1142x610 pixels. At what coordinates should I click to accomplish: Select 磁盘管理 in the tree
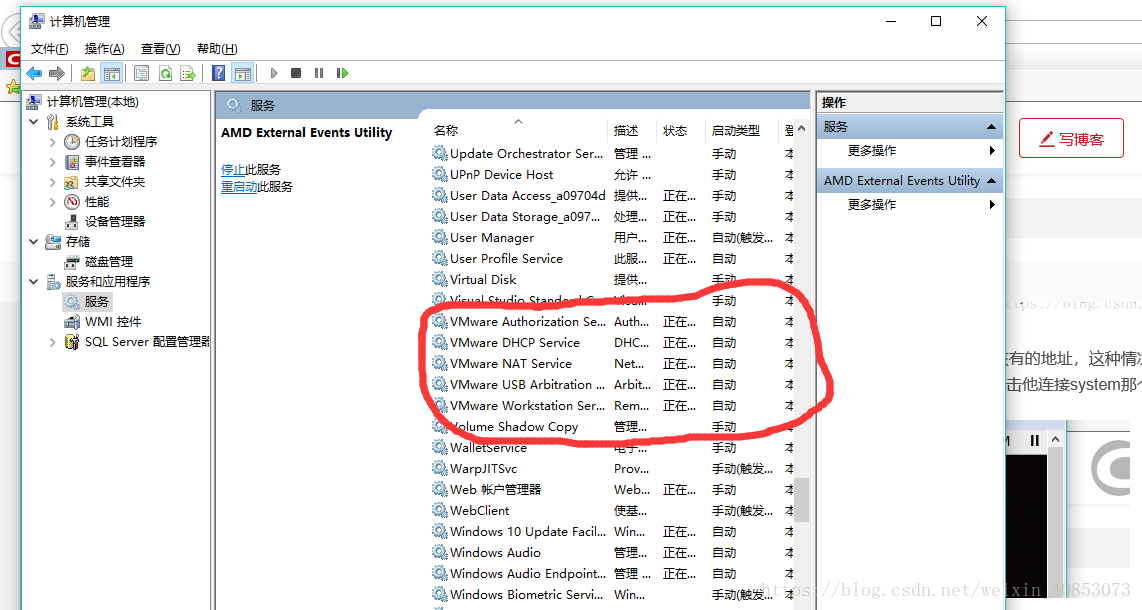(x=109, y=261)
